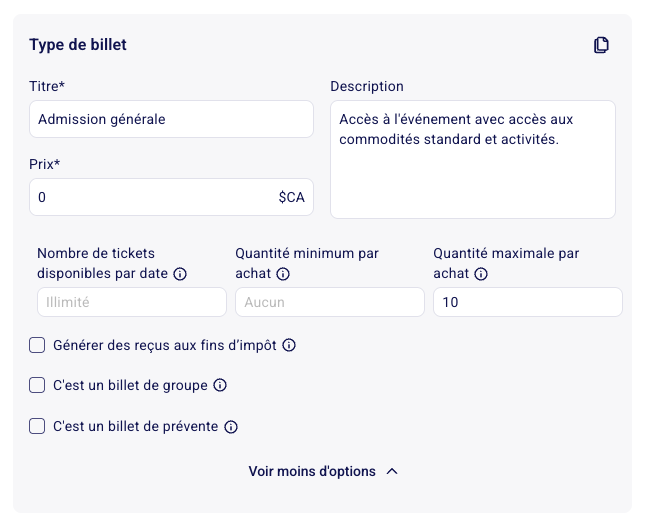The image size is (651, 528).
Task: Edit the Description text area
Action: pos(473,159)
